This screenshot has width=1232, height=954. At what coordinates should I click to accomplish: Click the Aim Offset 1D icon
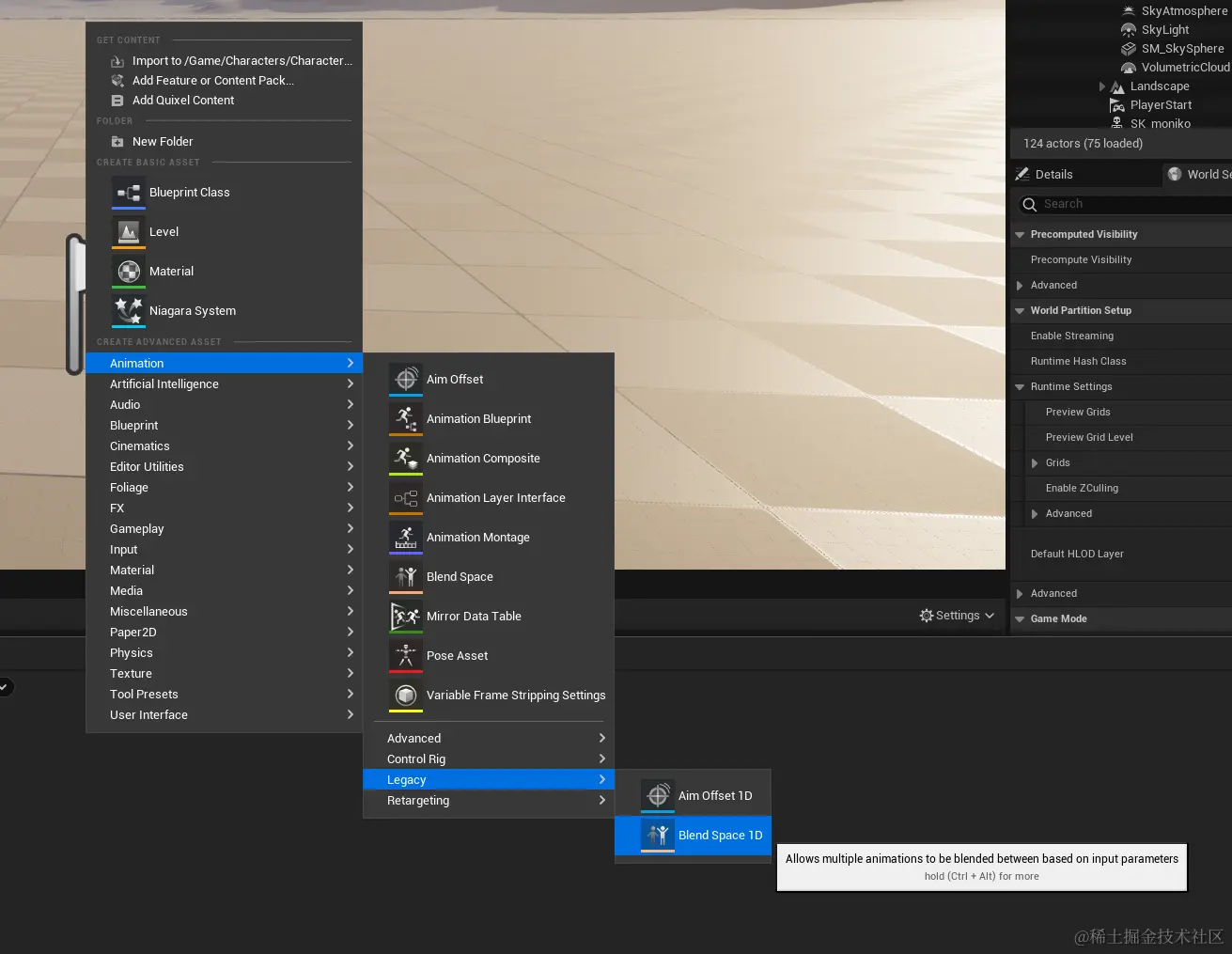[658, 795]
